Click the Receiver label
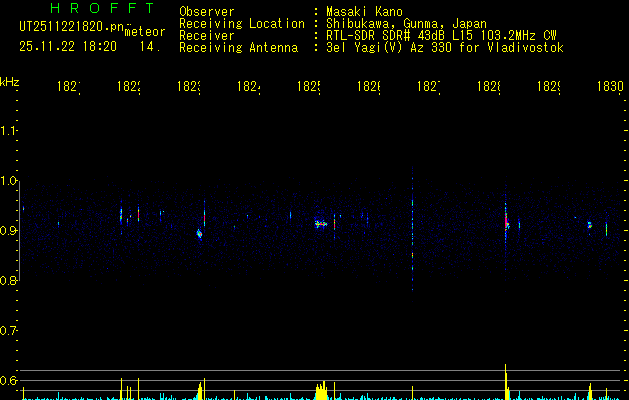Viewport: 629px width, 400px height. coord(207,36)
